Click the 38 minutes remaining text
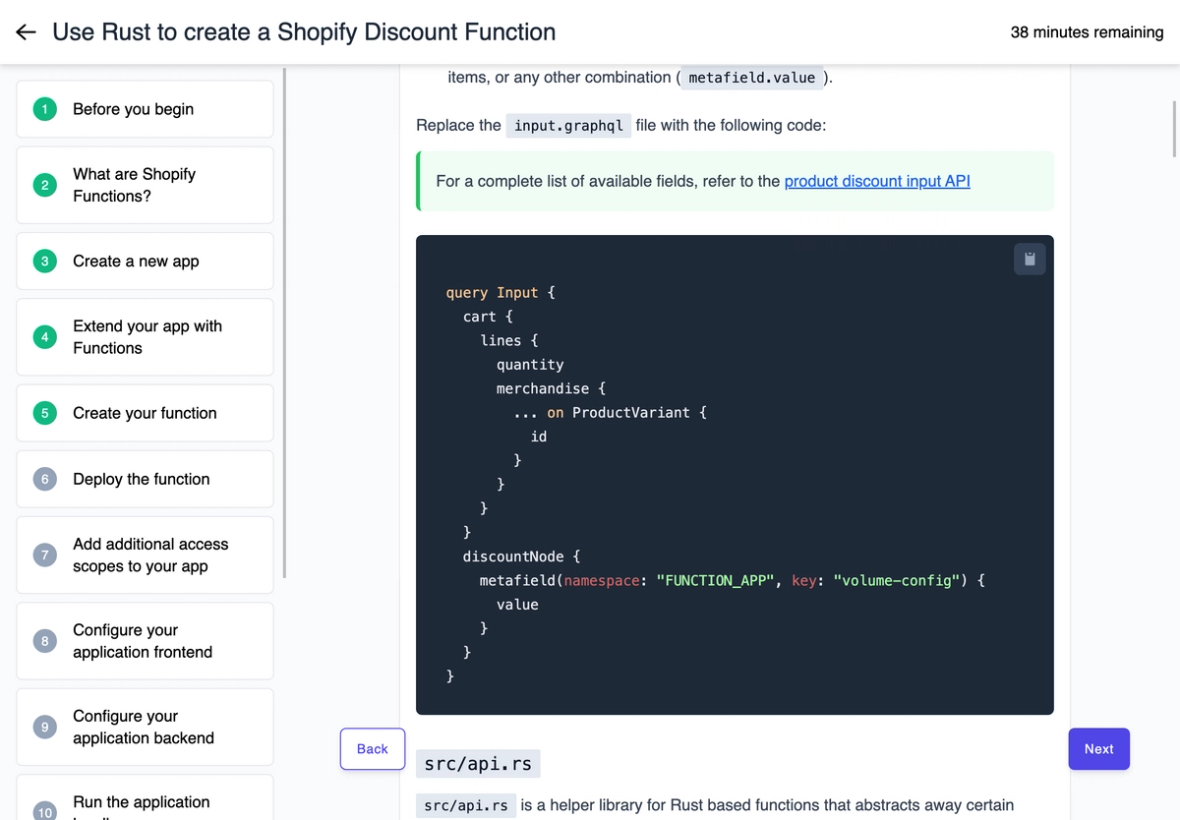The height and width of the screenshot is (820, 1180). 1087,32
